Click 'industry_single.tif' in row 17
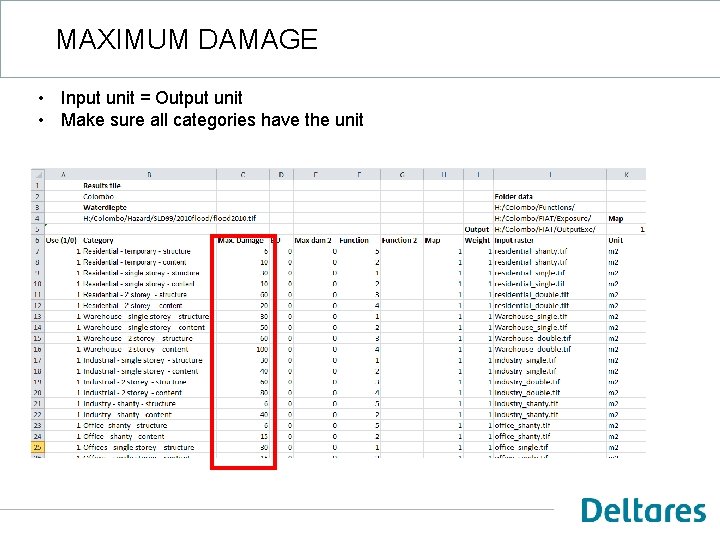The image size is (720, 540). click(525, 360)
